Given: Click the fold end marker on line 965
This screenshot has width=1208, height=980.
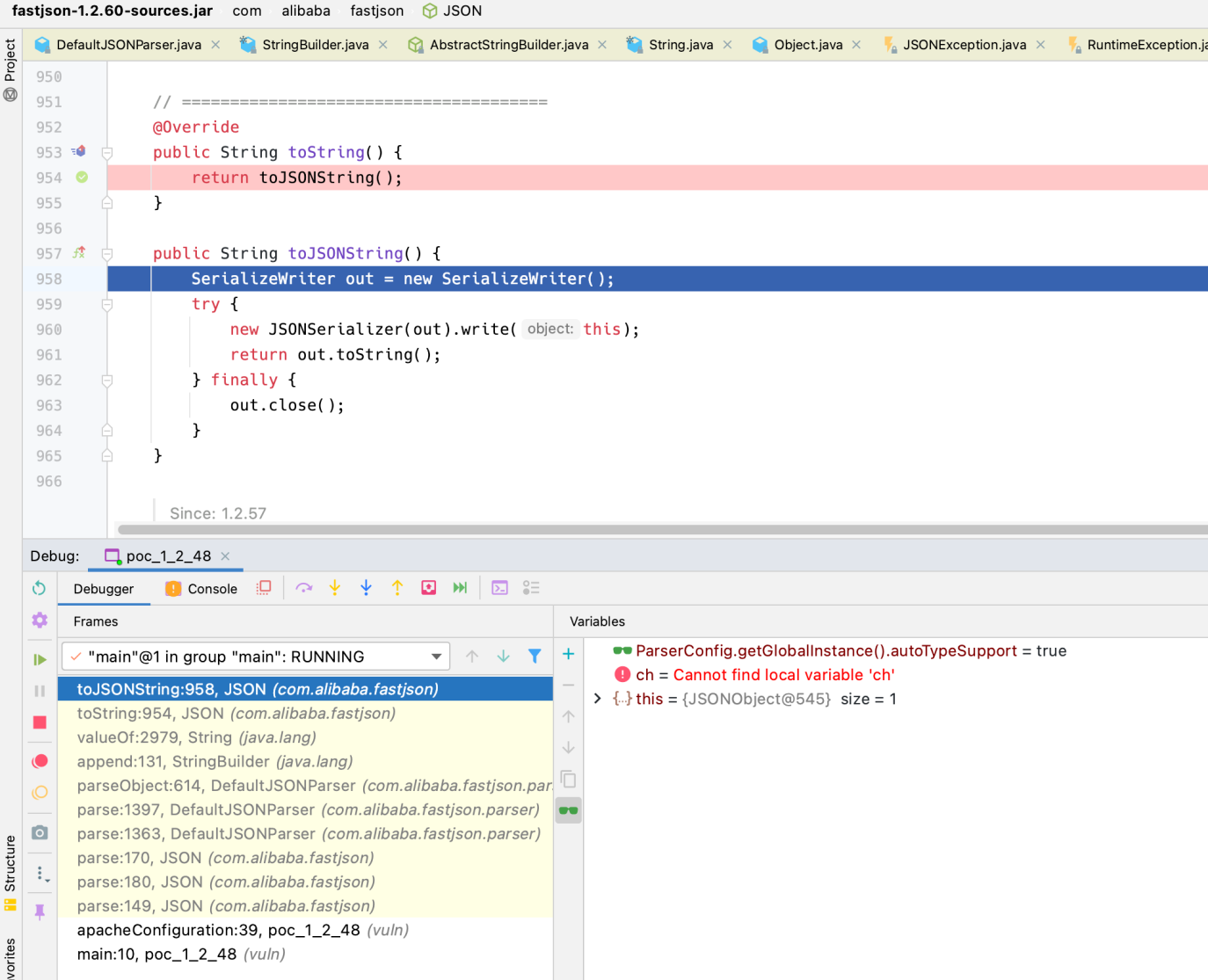Looking at the screenshot, I should coord(107,456).
